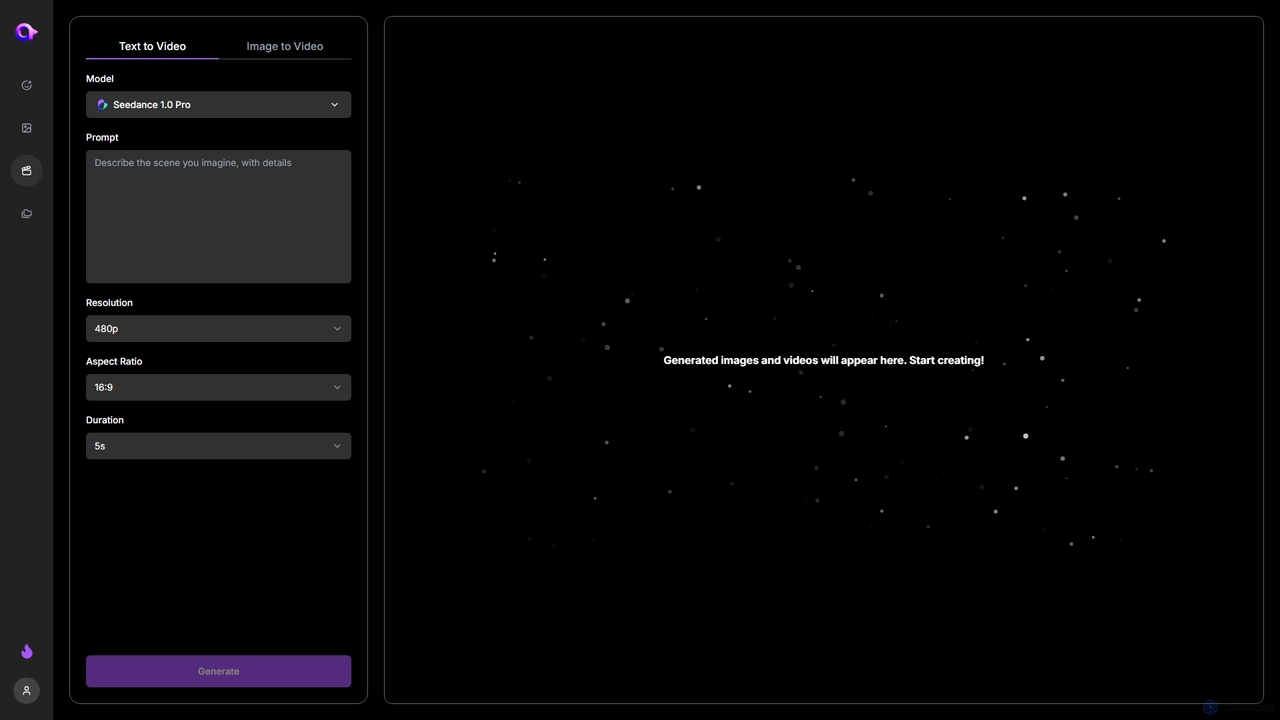
Task: Open the 480p Resolution dropdown
Action: [218, 329]
